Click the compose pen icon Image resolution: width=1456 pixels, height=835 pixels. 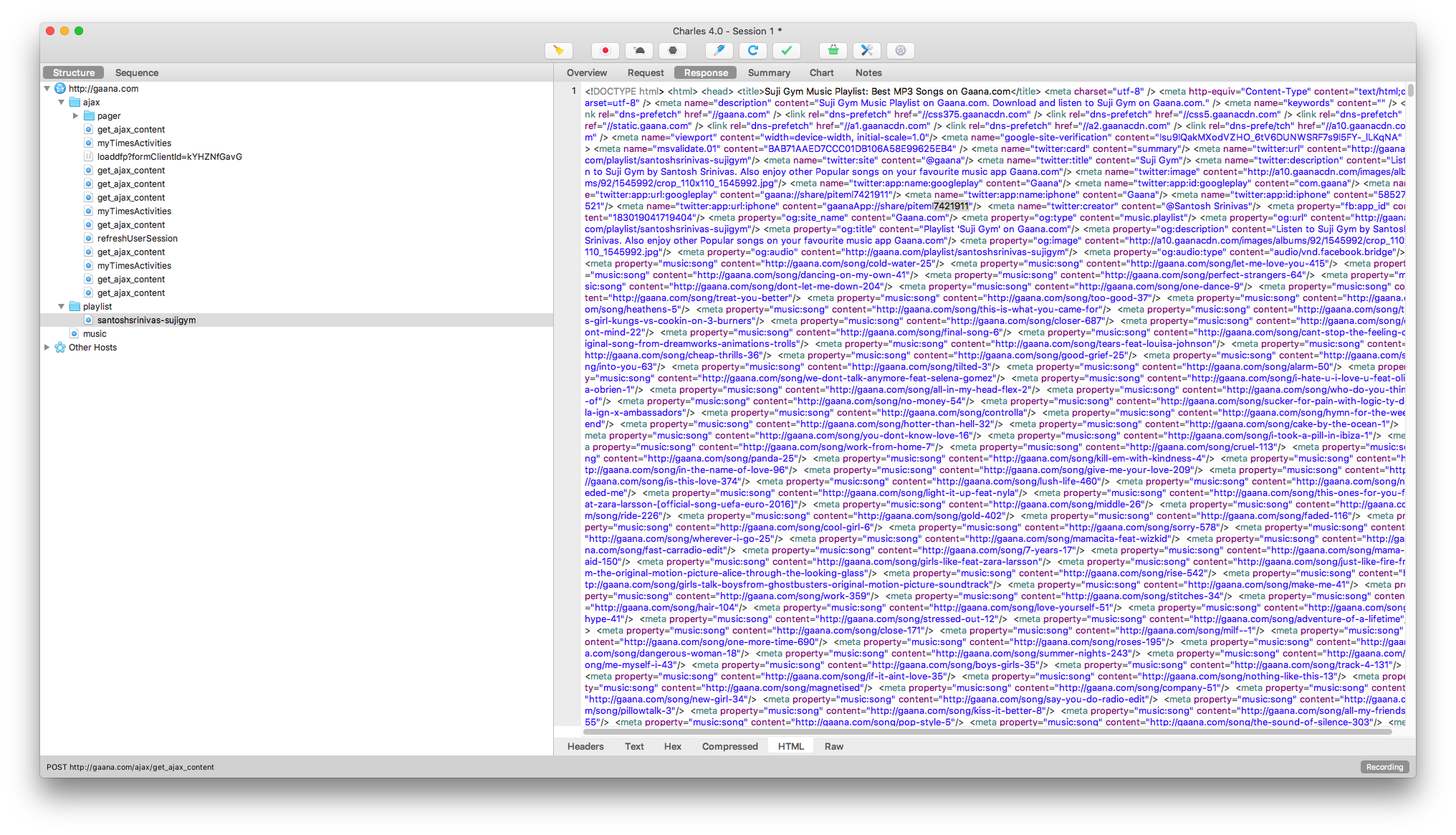719,50
